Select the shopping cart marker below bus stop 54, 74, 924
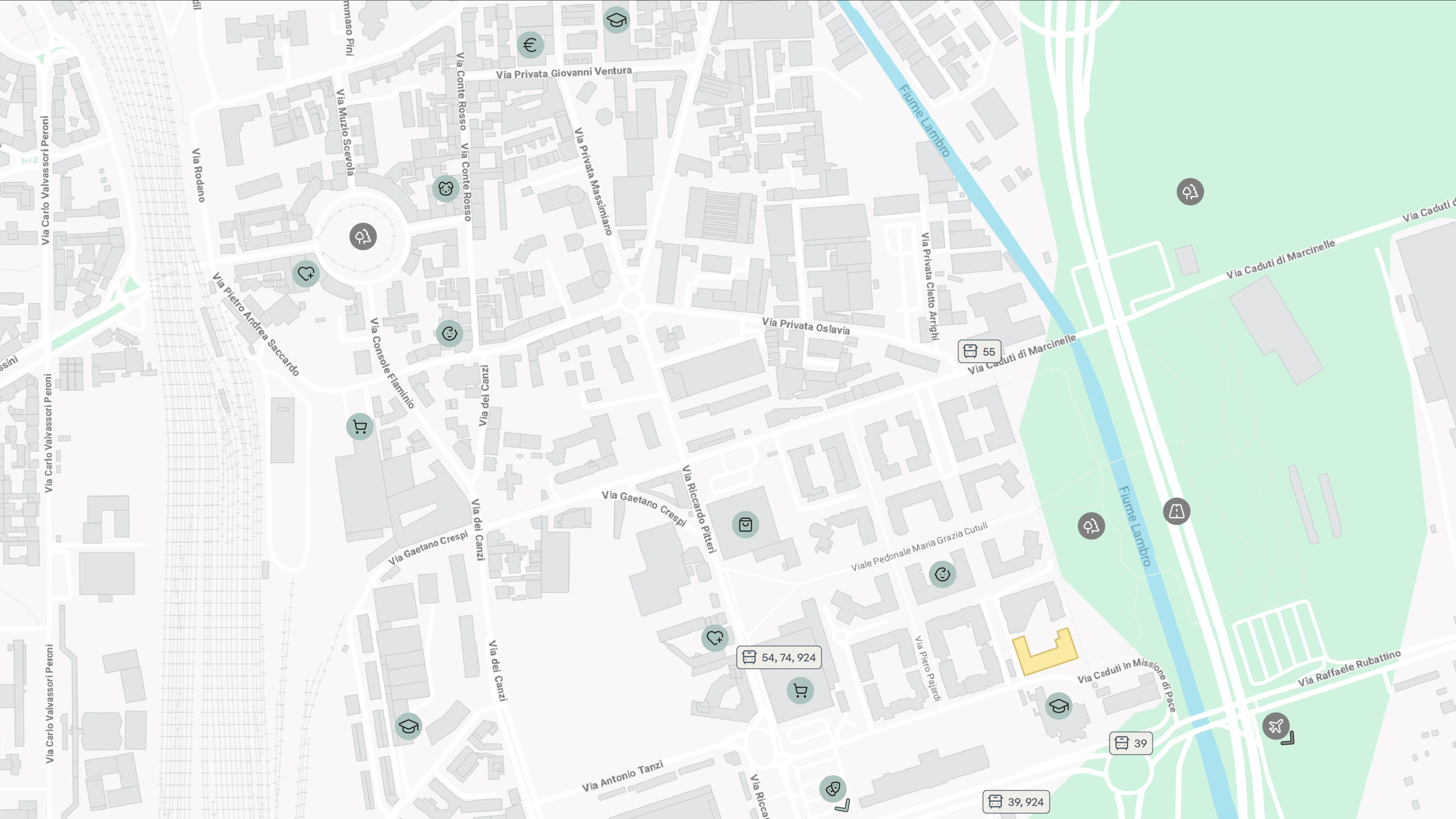This screenshot has width=1456, height=819. click(x=800, y=690)
